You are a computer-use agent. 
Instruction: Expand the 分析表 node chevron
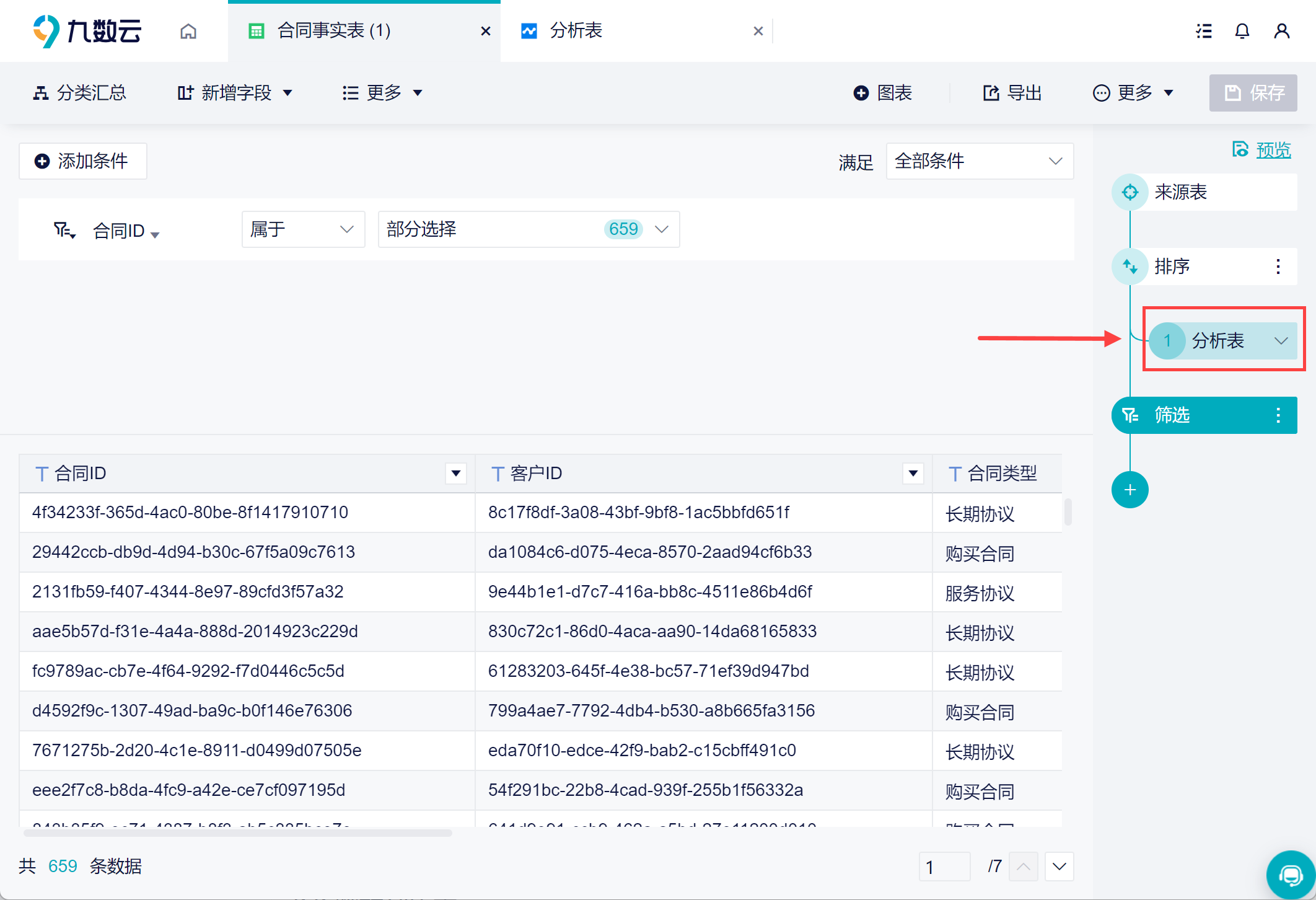(1281, 341)
